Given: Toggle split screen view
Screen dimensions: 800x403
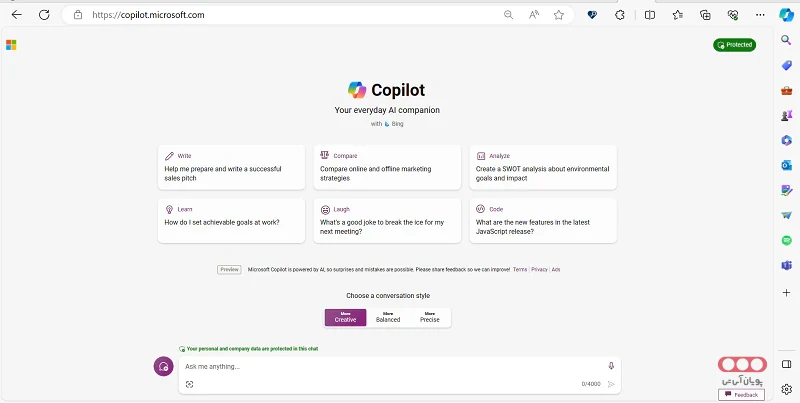Looking at the screenshot, I should coord(649,15).
